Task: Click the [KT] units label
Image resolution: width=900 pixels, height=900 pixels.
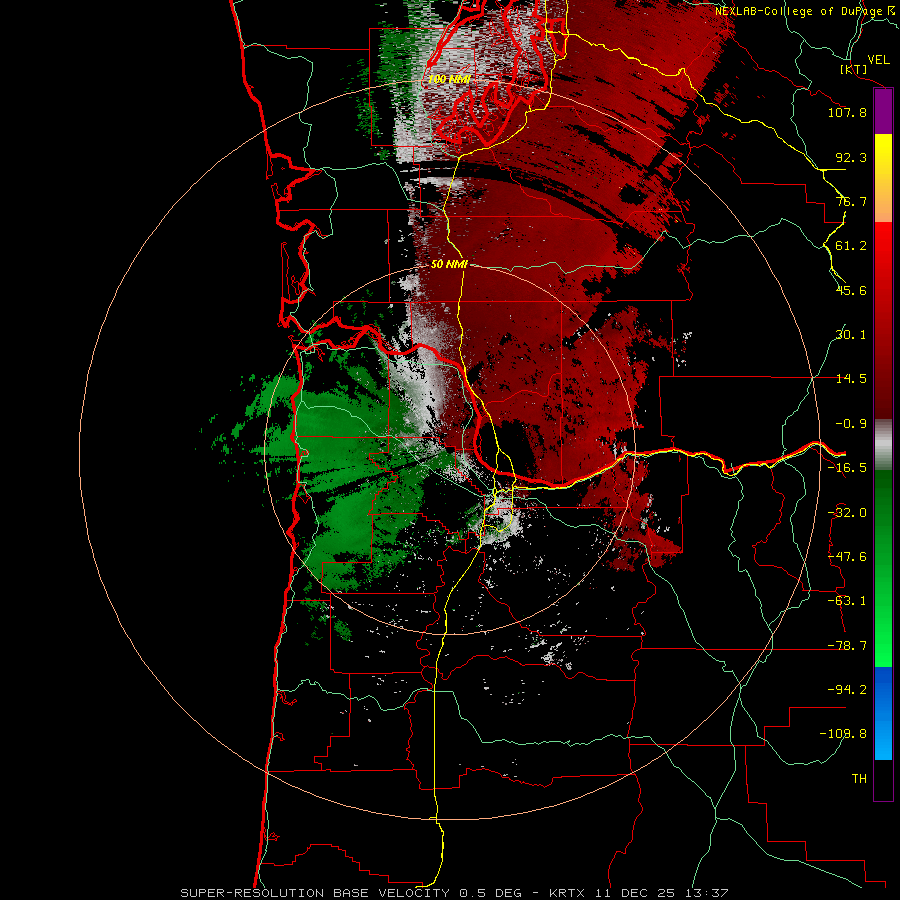Action: click(854, 69)
